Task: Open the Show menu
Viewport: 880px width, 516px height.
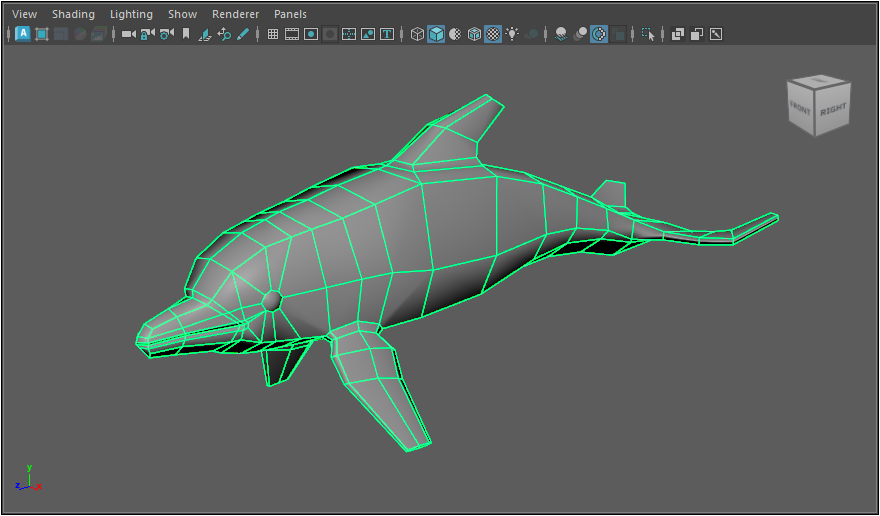Action: (182, 14)
